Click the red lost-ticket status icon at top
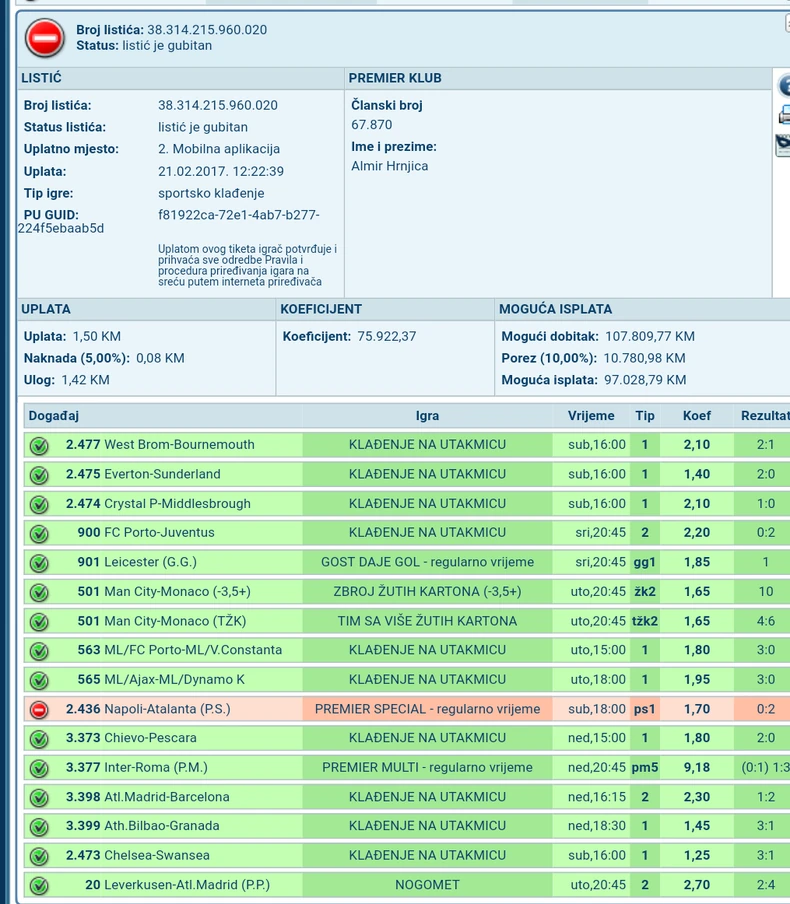Image resolution: width=790 pixels, height=904 pixels. click(43, 38)
